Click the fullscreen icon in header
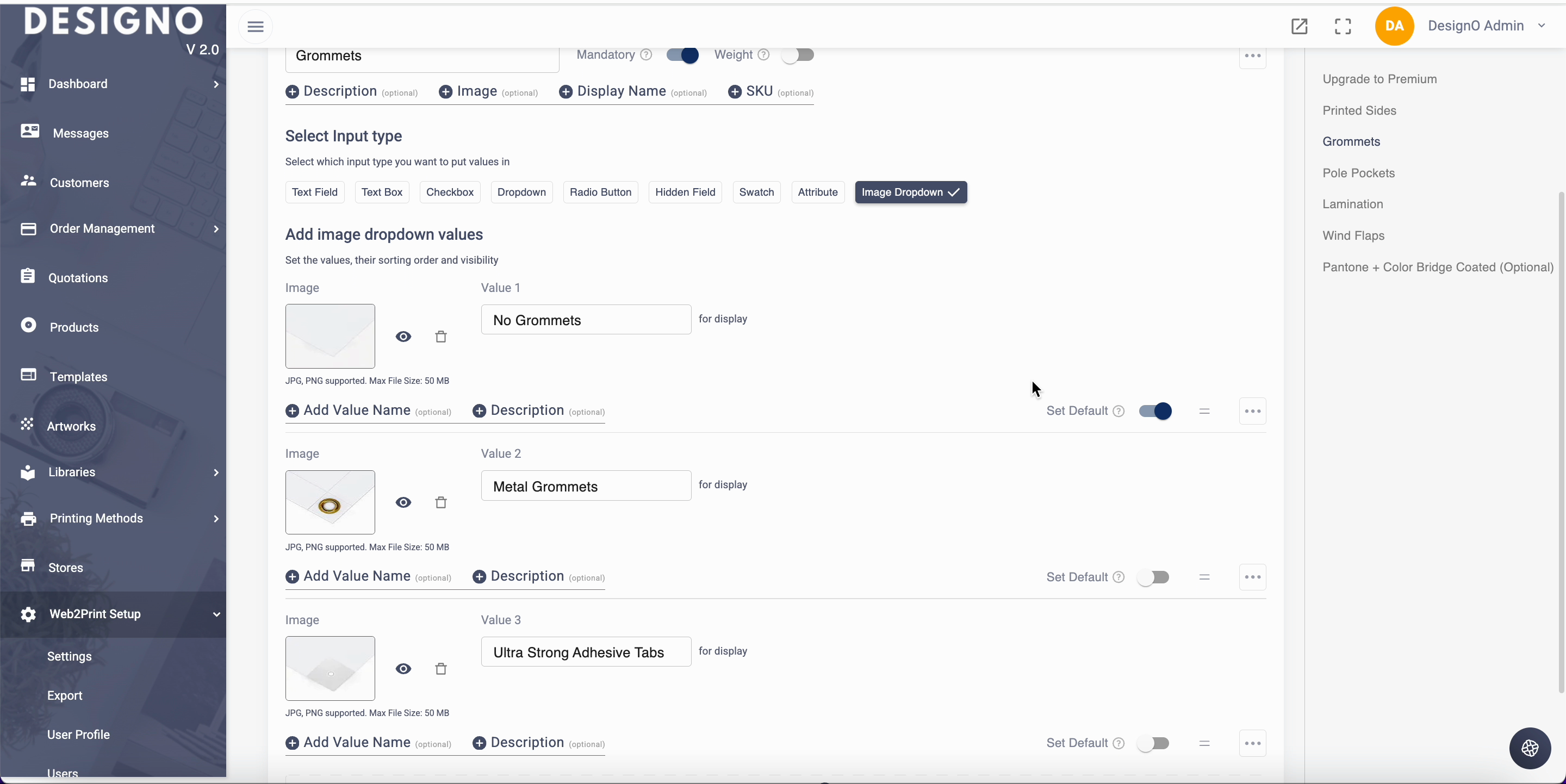 tap(1343, 26)
